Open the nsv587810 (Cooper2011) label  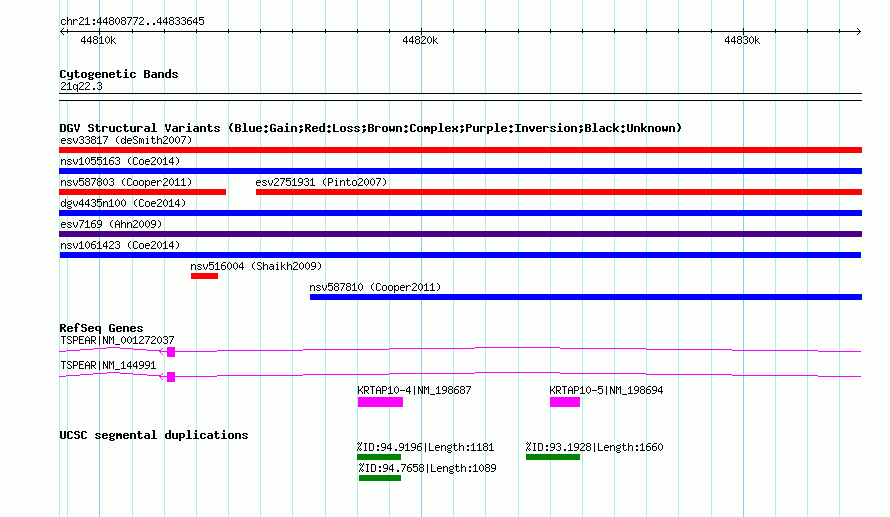pyautogui.click(x=375, y=287)
